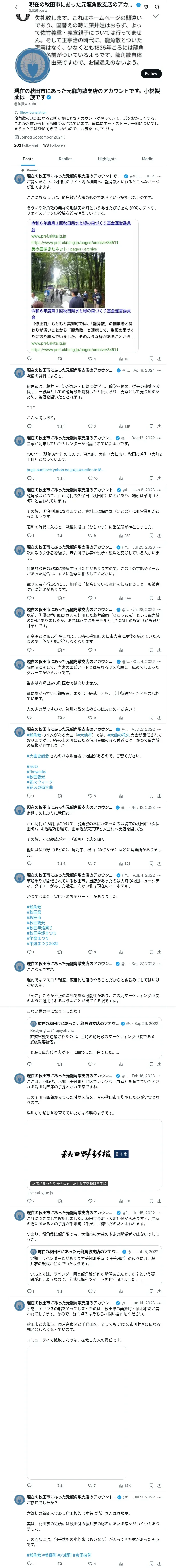Switch to the Highlights tab
The image size is (176, 1568).
(x=107, y=159)
